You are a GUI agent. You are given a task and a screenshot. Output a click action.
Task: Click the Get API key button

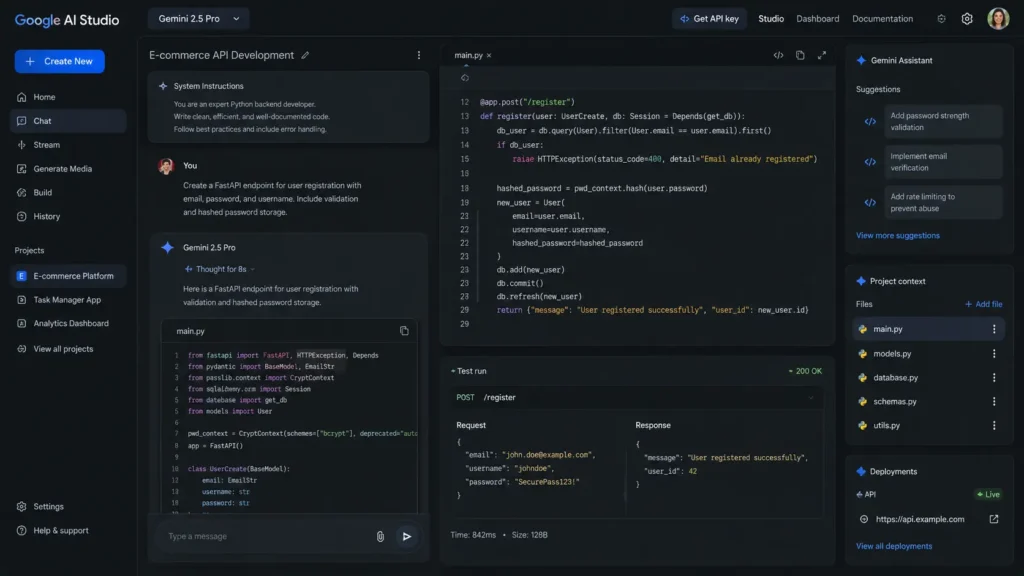[x=709, y=19]
